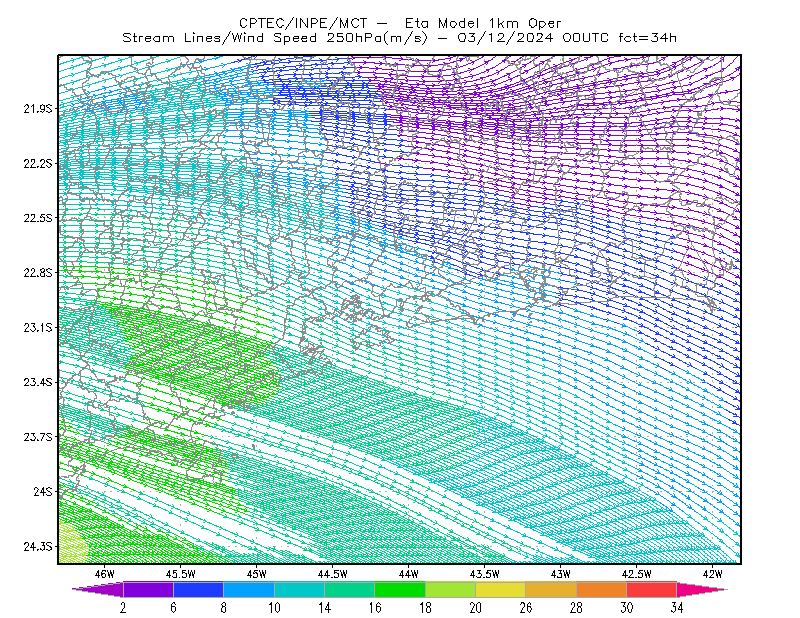Click the bright green 16-18 legend swatch
Screen dimensions: 800x618
click(x=400, y=589)
